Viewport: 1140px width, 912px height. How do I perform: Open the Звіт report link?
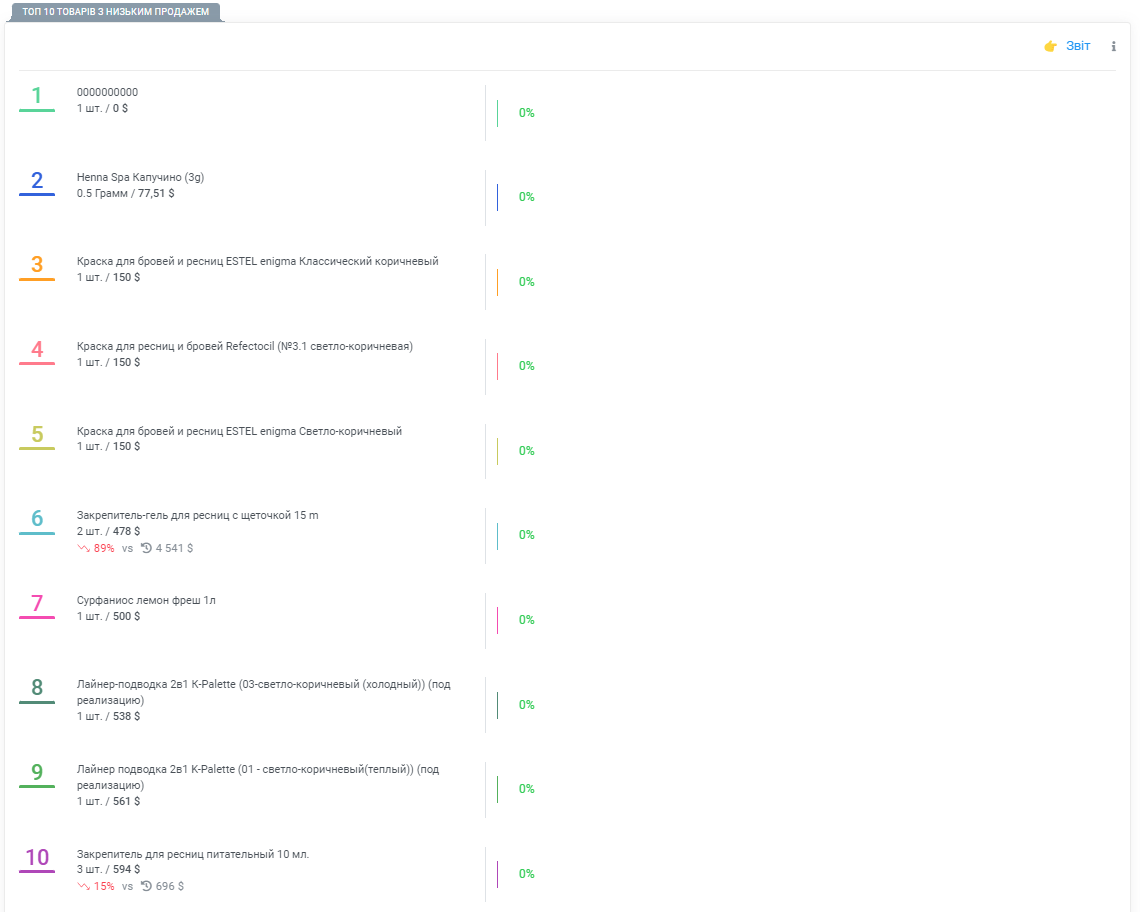pos(1077,46)
